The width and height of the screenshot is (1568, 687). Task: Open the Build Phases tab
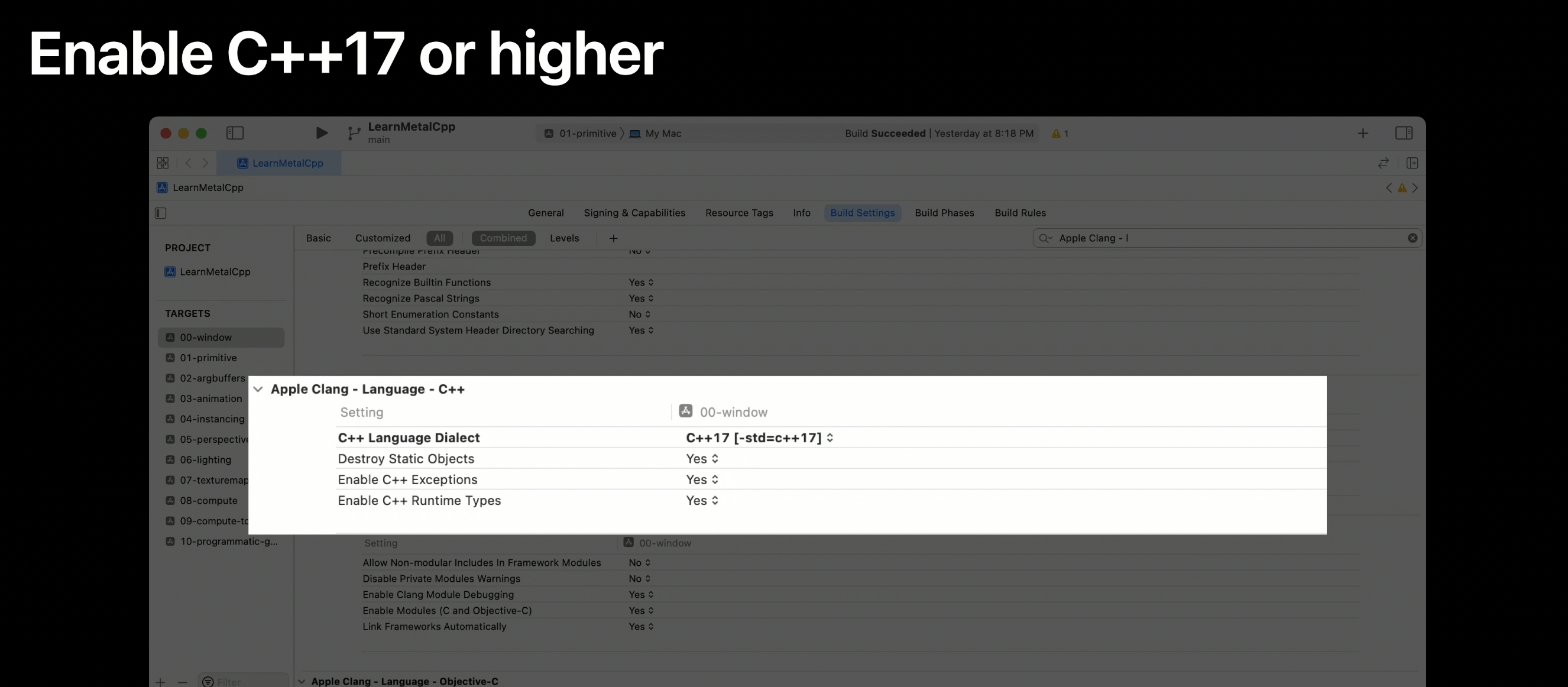pyautogui.click(x=944, y=213)
